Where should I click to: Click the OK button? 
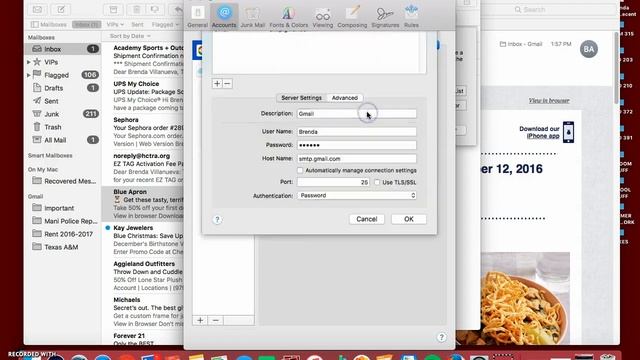tap(409, 219)
